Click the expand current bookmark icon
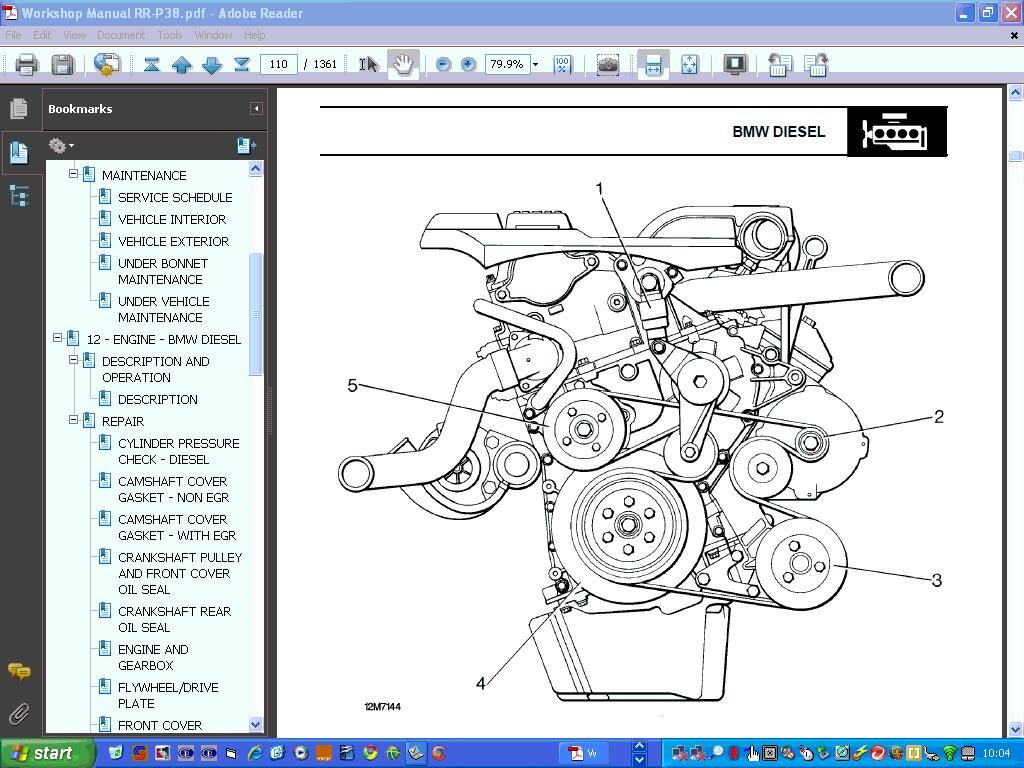The height and width of the screenshot is (768, 1024). [x=246, y=146]
